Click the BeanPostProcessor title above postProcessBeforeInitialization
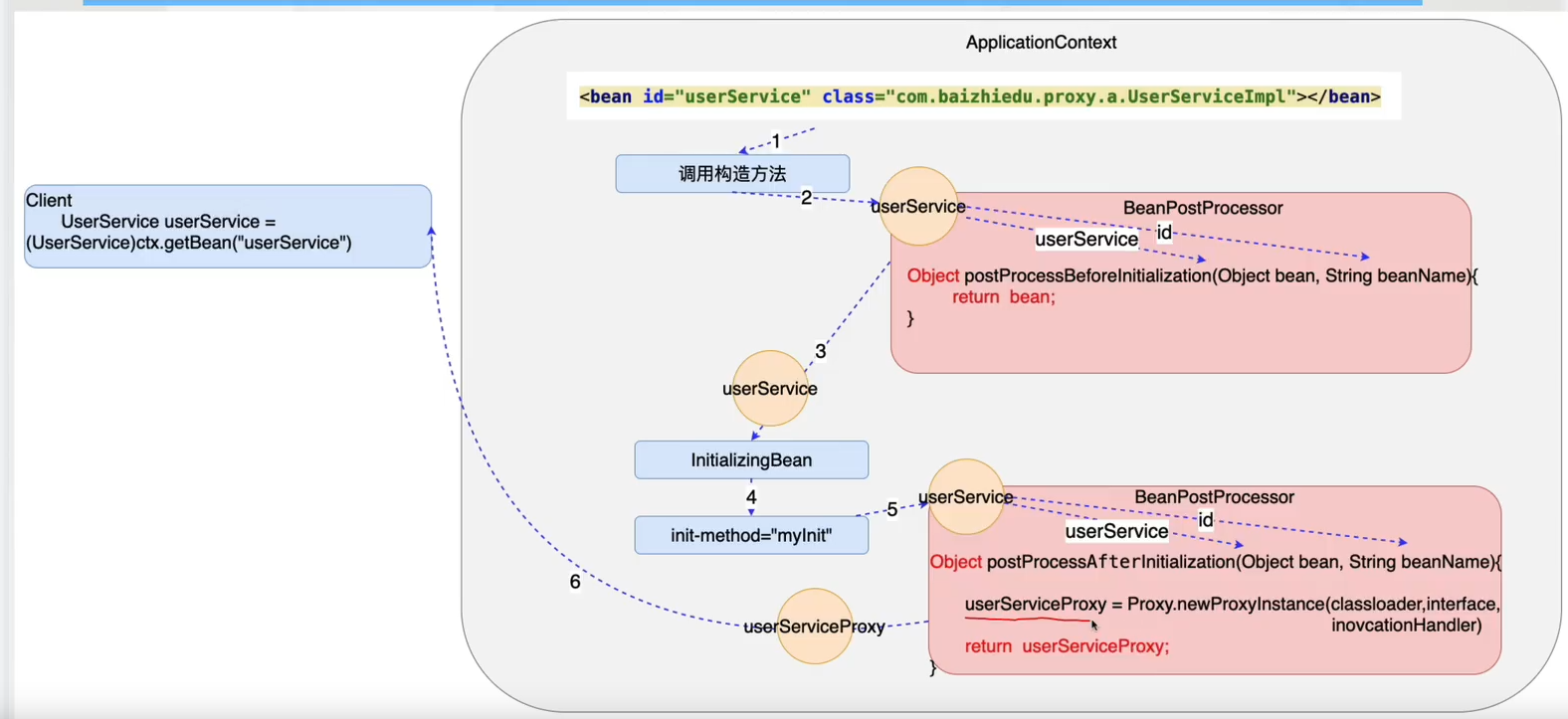 click(x=1203, y=208)
